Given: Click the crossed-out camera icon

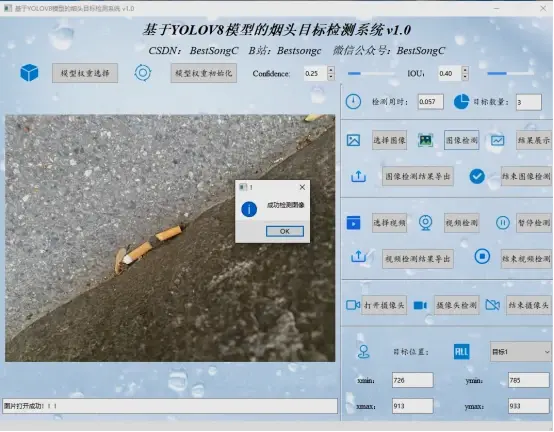Looking at the screenshot, I should tap(493, 305).
